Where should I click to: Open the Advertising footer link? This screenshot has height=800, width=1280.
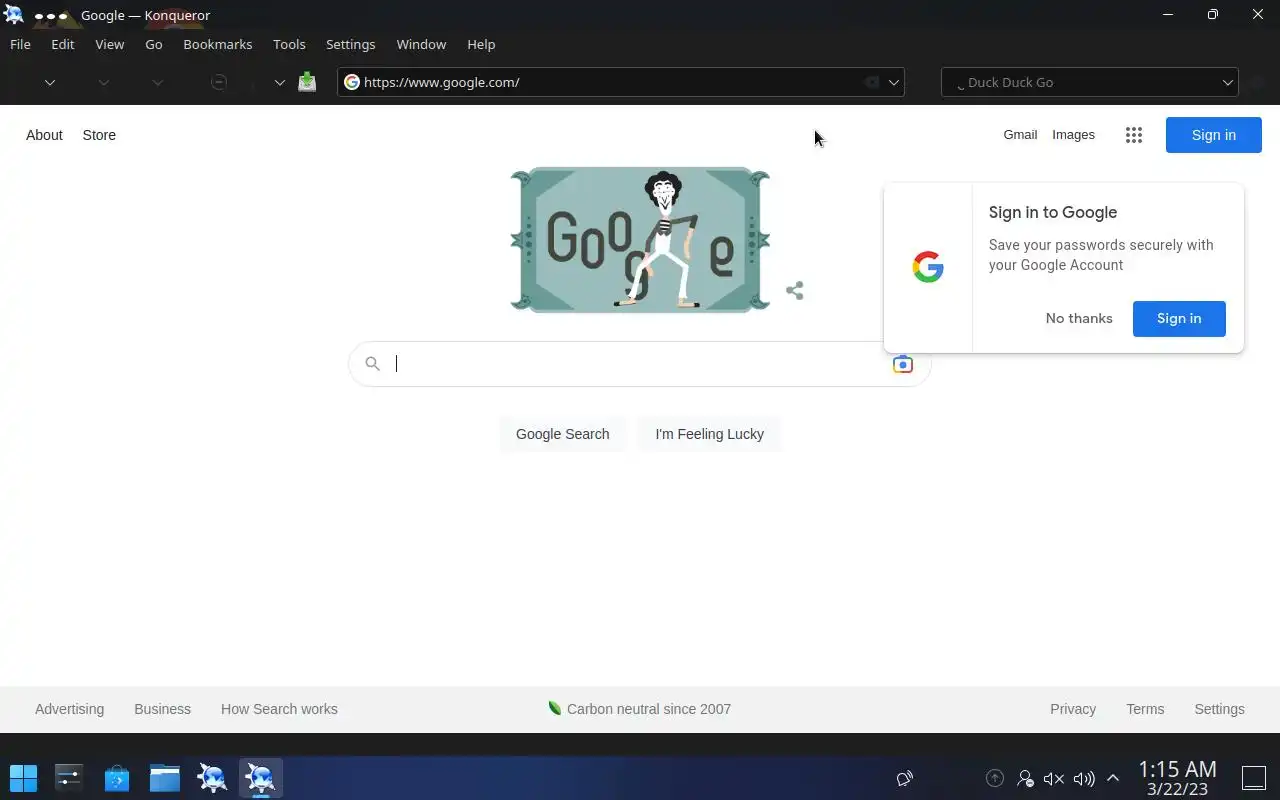pos(69,709)
